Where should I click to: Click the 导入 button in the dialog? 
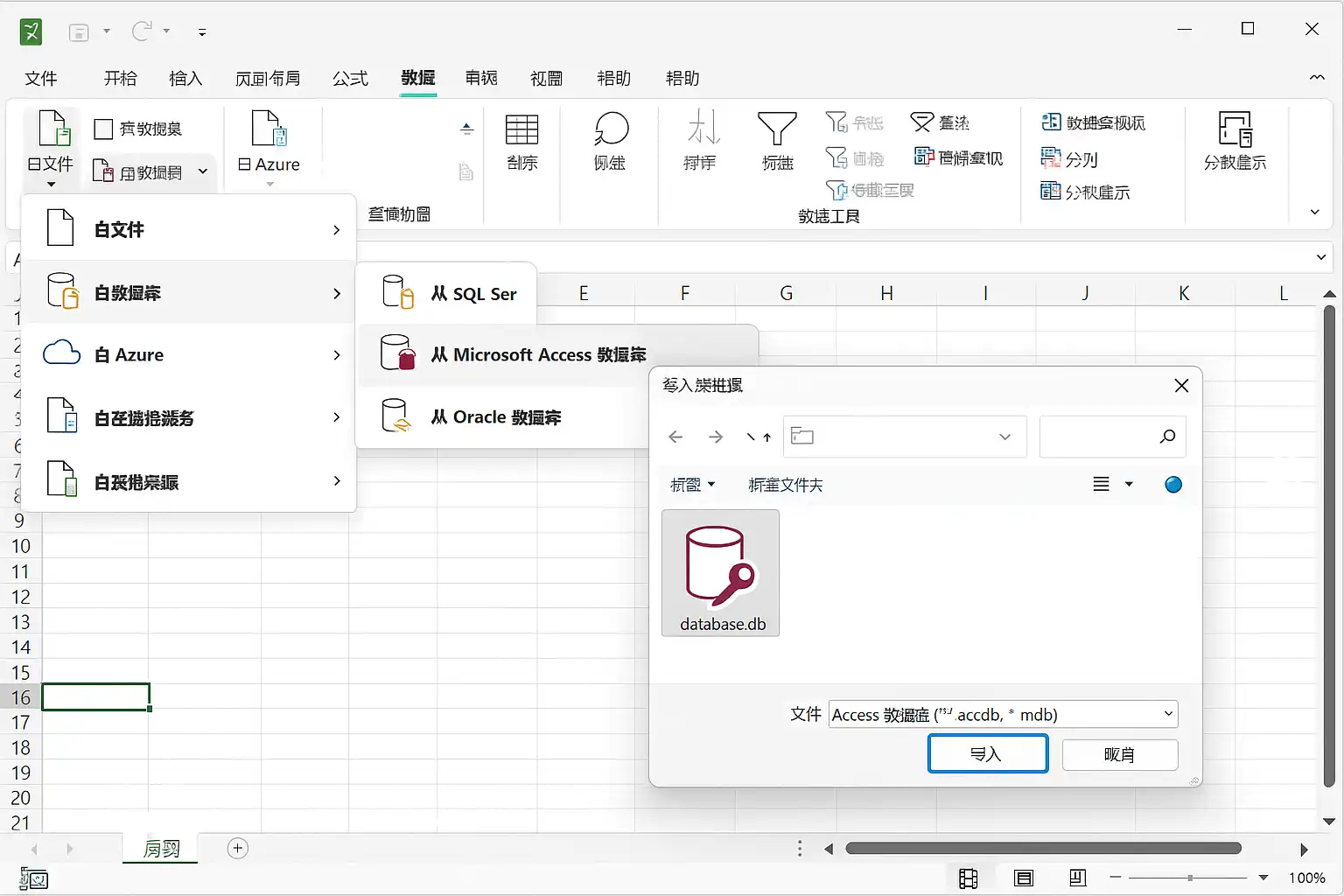point(987,754)
